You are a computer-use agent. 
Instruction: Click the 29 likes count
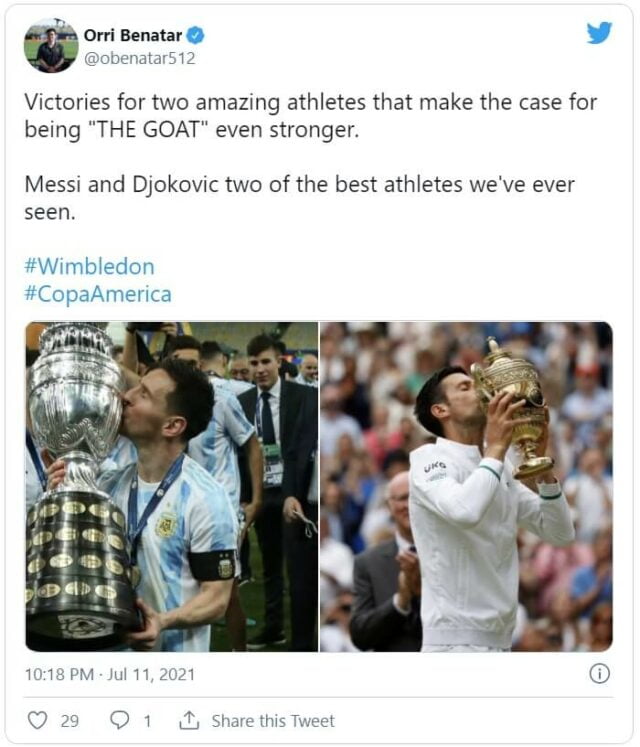(69, 720)
